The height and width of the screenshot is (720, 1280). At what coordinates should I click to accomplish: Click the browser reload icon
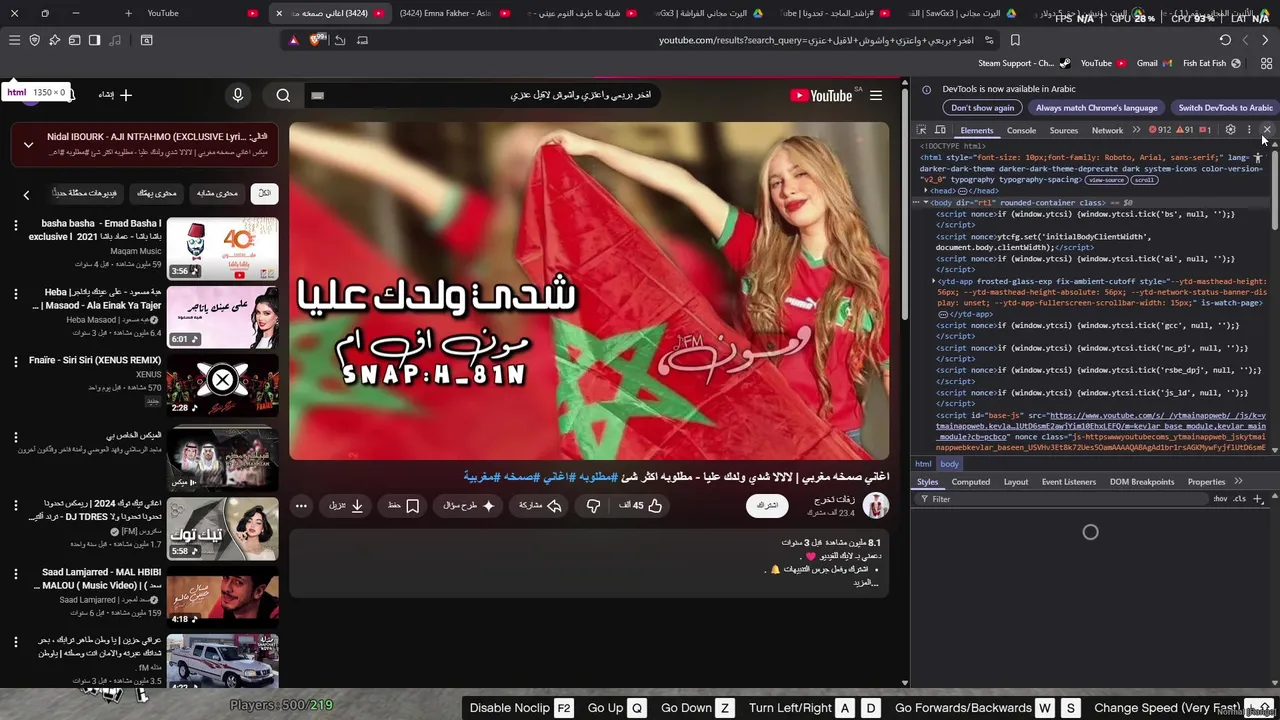coord(1225,40)
